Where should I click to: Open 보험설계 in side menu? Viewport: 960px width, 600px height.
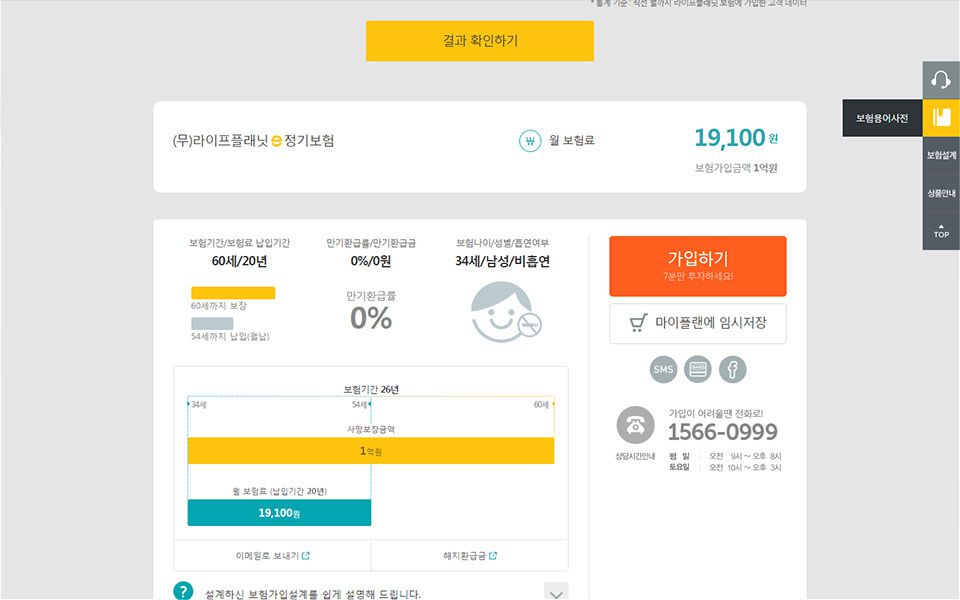(941, 156)
